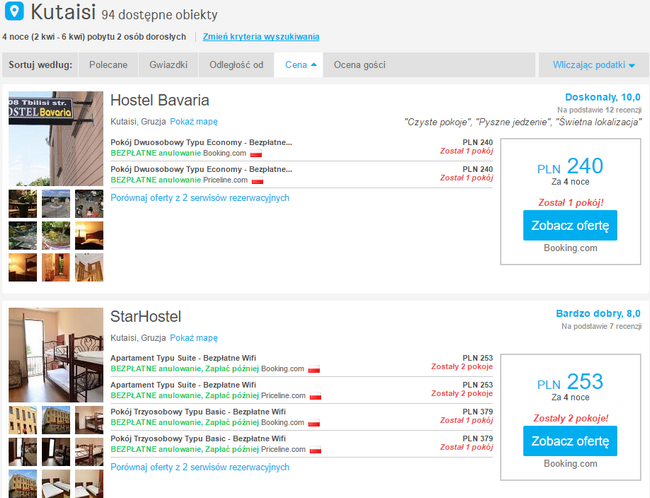650x498 pixels.
Task: Click Polish flag beside Hostel Bavaria Priceline.com offer
Action: click(257, 180)
